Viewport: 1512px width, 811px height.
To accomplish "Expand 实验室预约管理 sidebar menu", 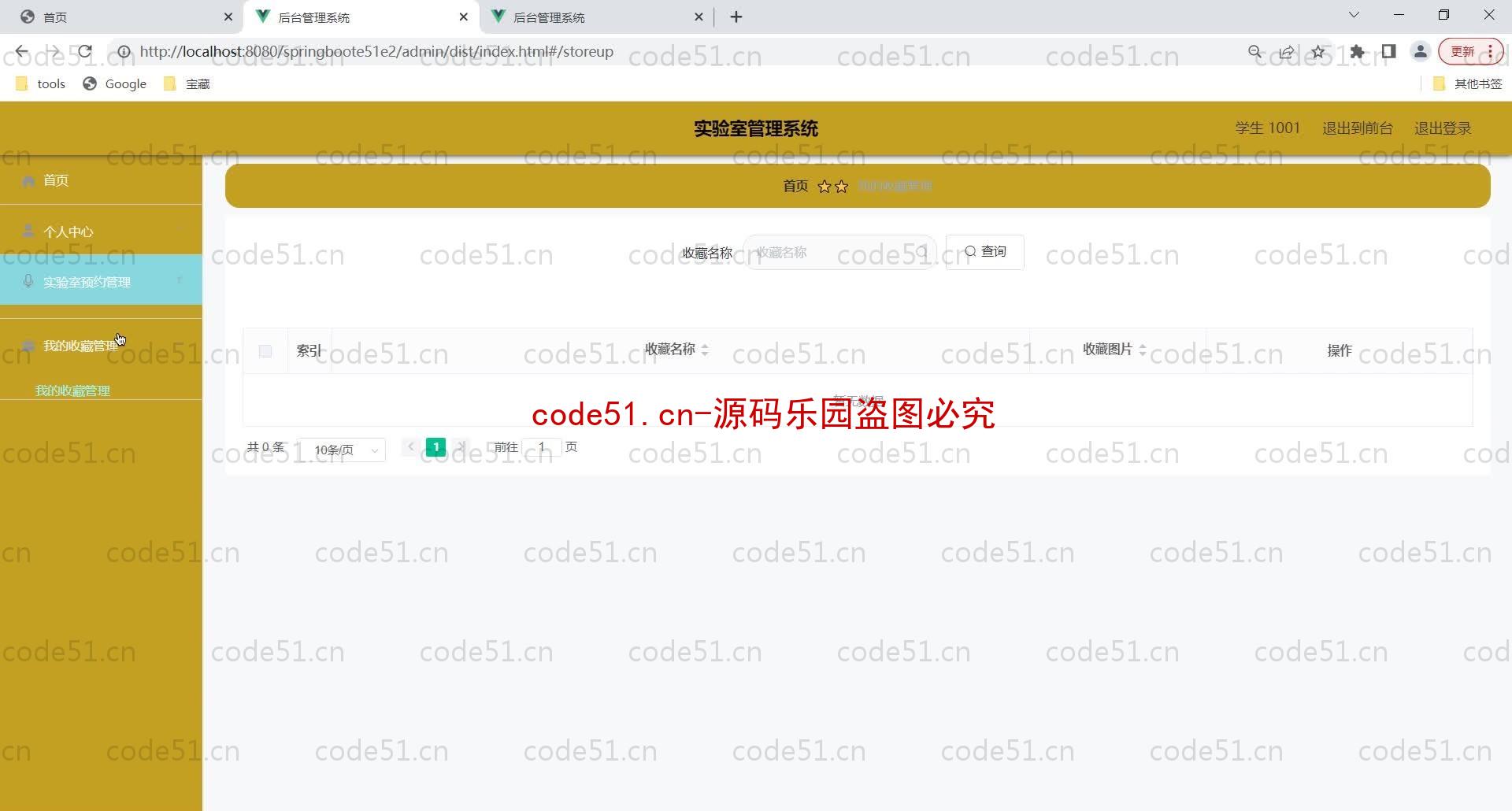I will [101, 281].
